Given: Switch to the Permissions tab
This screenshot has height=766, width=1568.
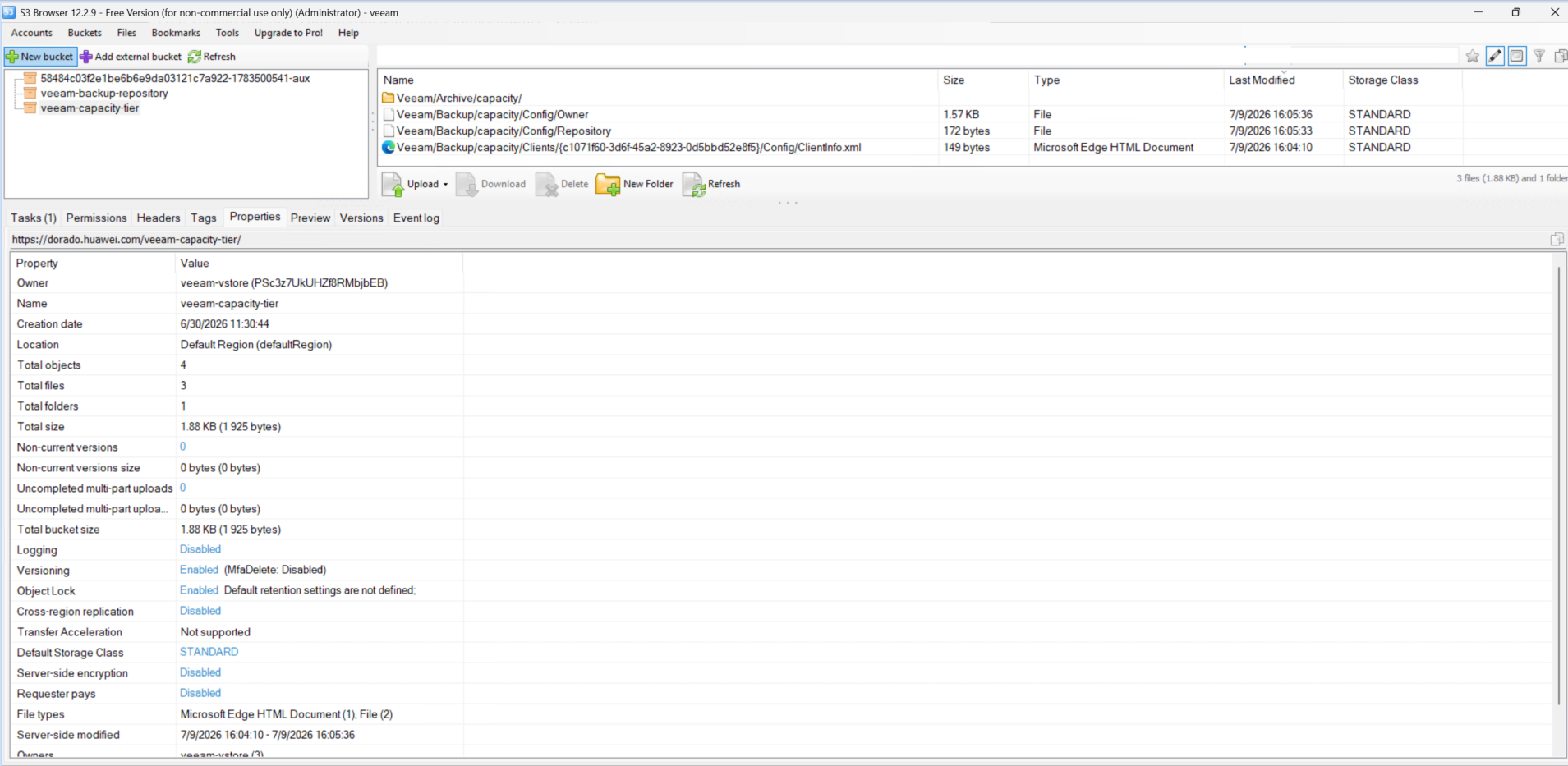Looking at the screenshot, I should click(x=96, y=218).
